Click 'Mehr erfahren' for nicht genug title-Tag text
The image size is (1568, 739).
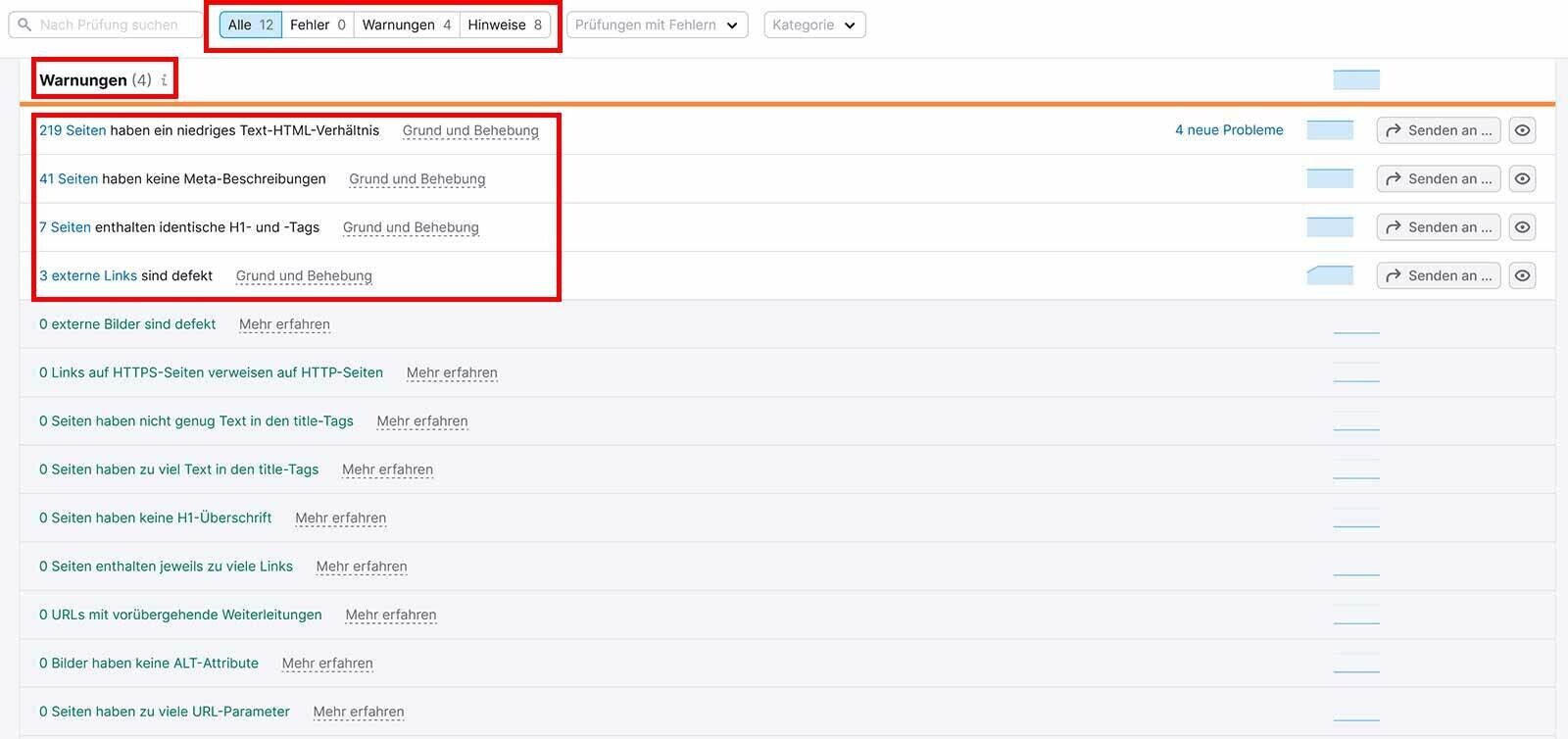point(422,421)
